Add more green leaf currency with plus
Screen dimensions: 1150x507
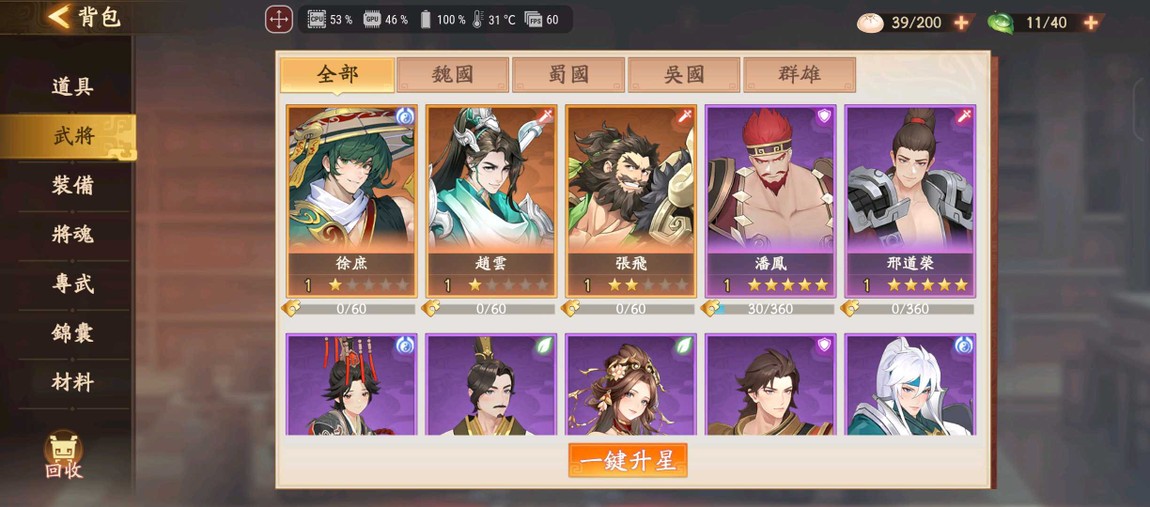click(x=1091, y=23)
